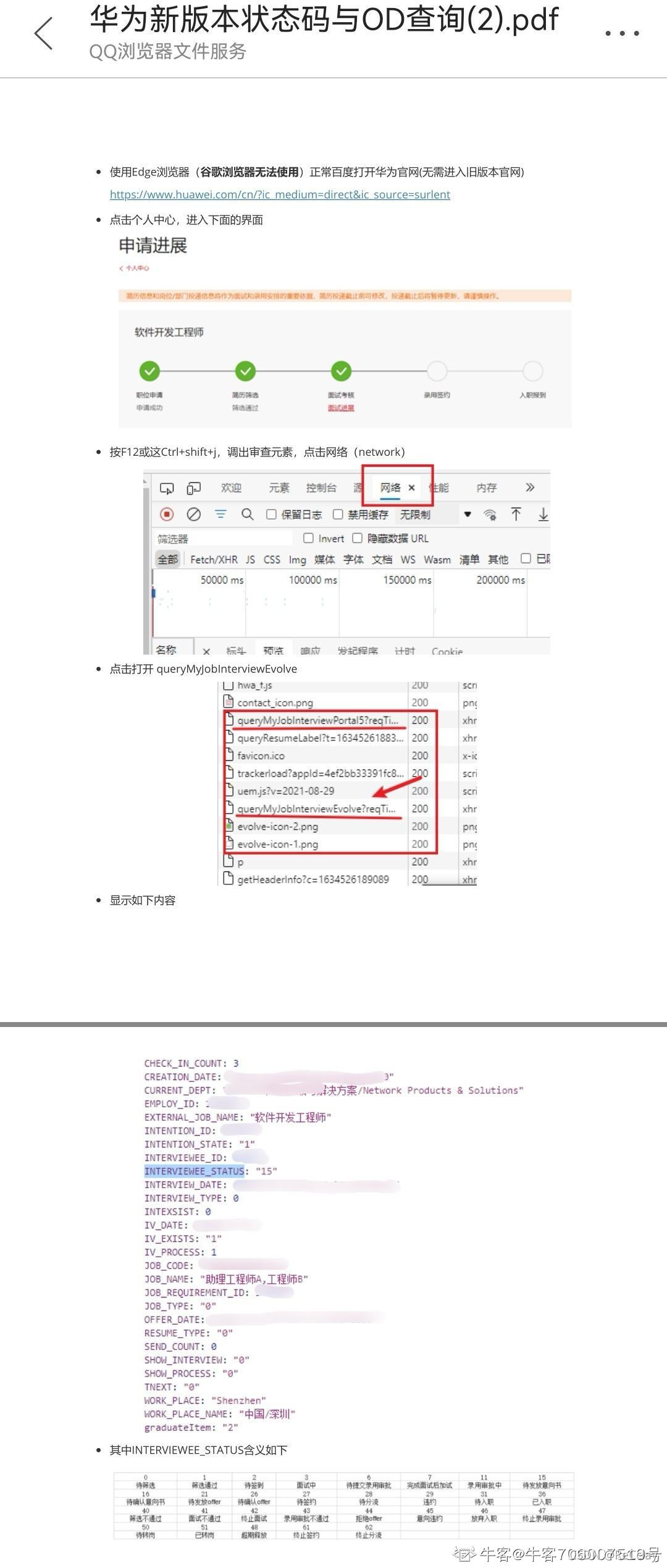Click the import HAR up-arrow icon
Image resolution: width=667 pixels, height=1568 pixels.
(516, 514)
